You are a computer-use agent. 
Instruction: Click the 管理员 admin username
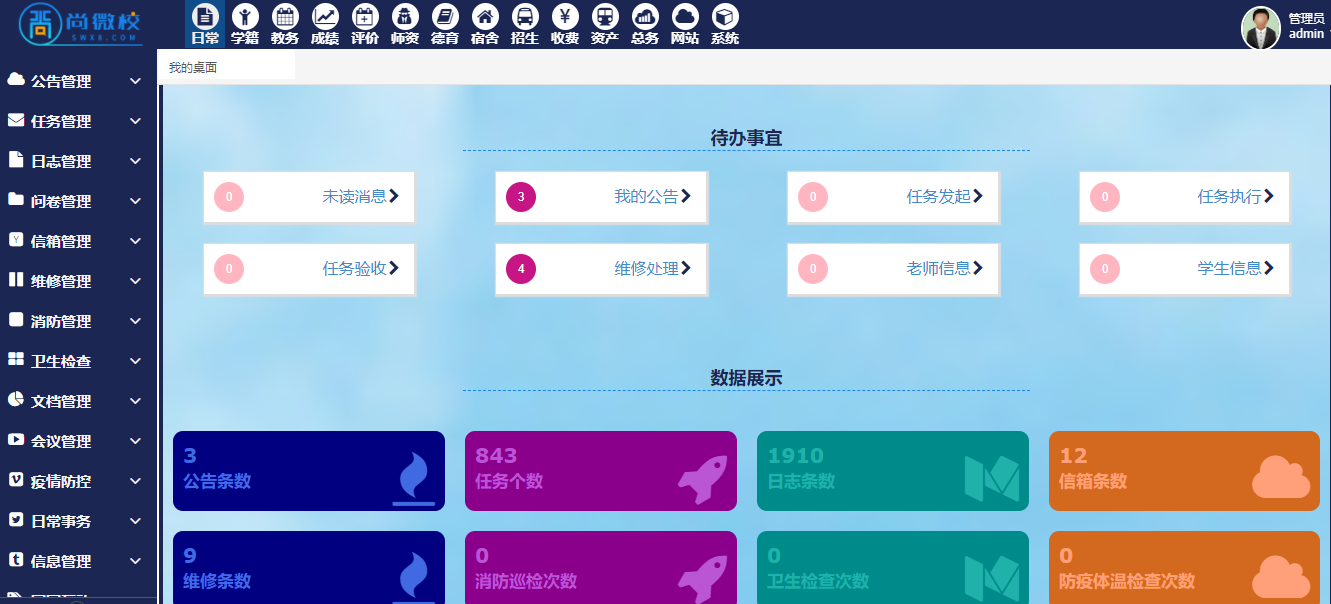[1307, 26]
